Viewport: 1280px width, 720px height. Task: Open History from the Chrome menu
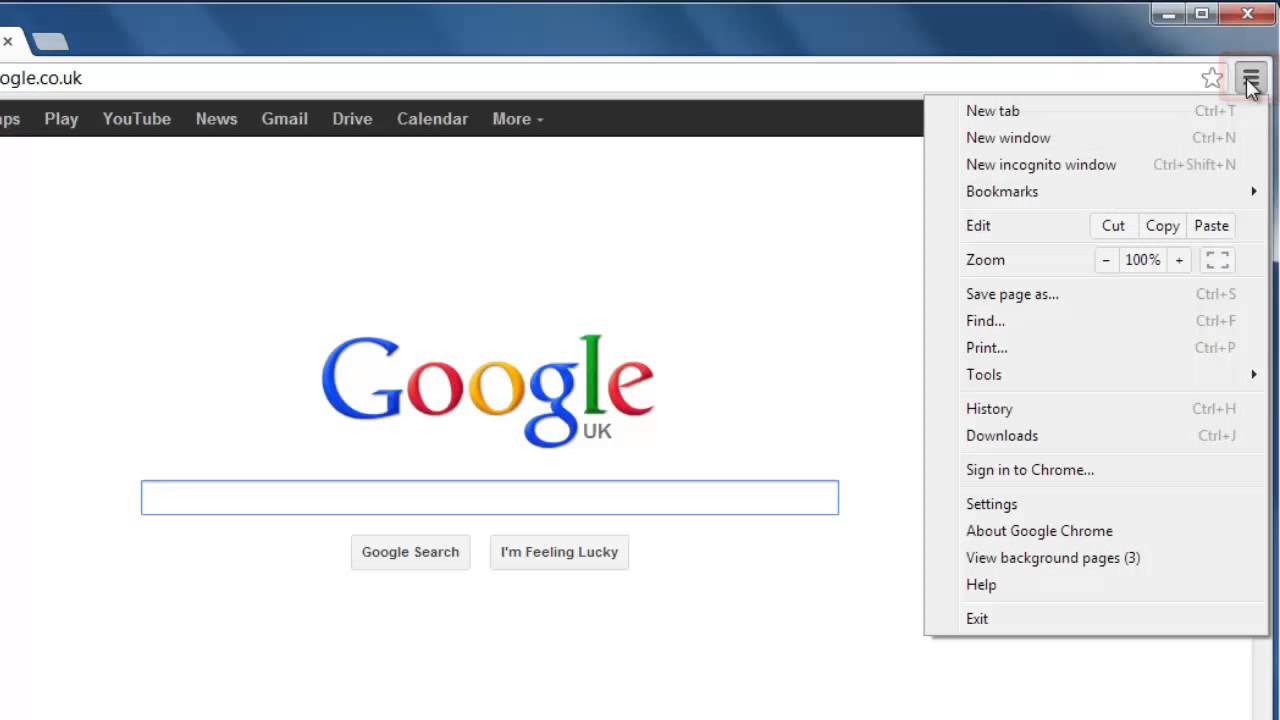(989, 408)
